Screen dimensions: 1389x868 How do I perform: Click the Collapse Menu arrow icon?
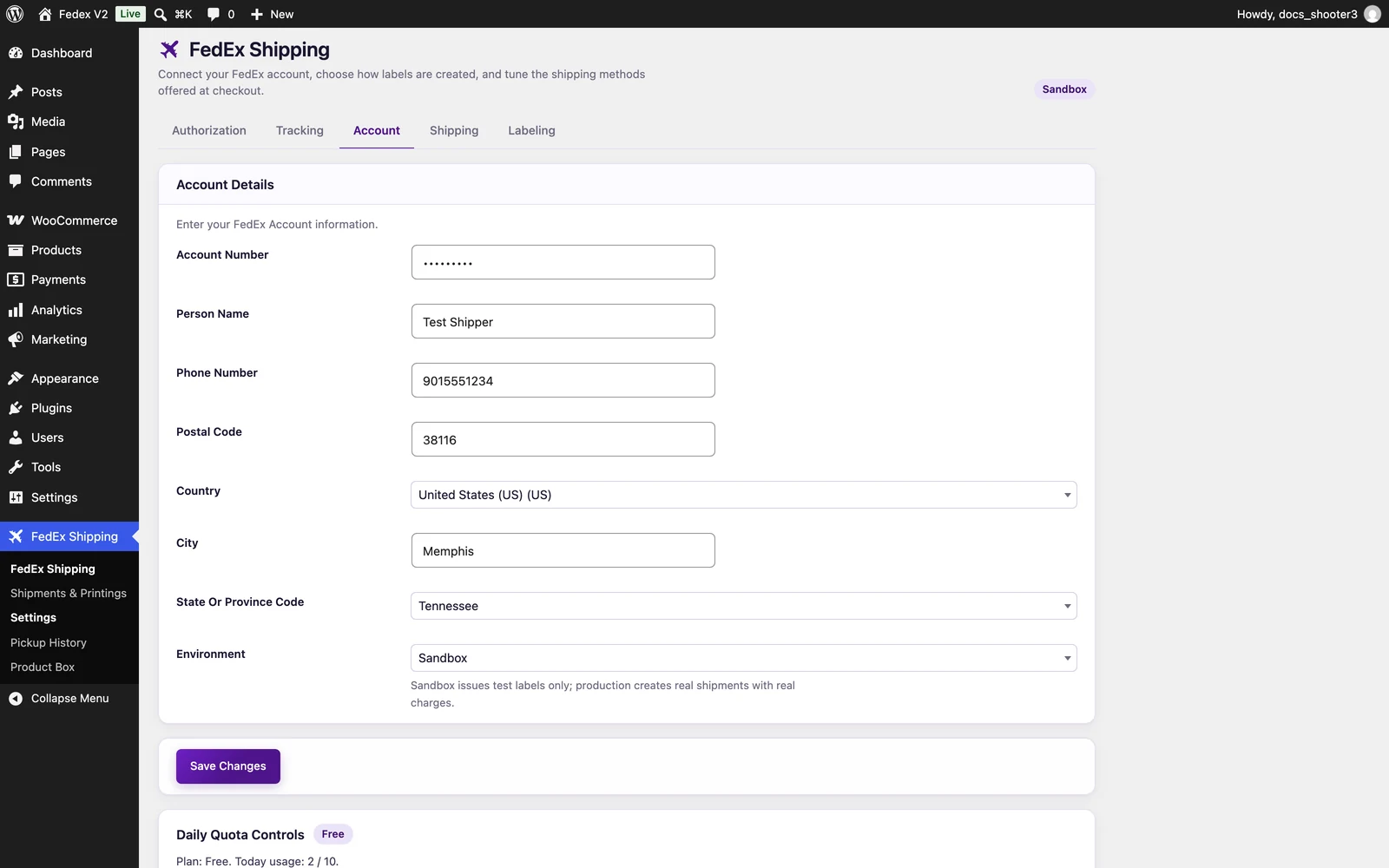16,698
